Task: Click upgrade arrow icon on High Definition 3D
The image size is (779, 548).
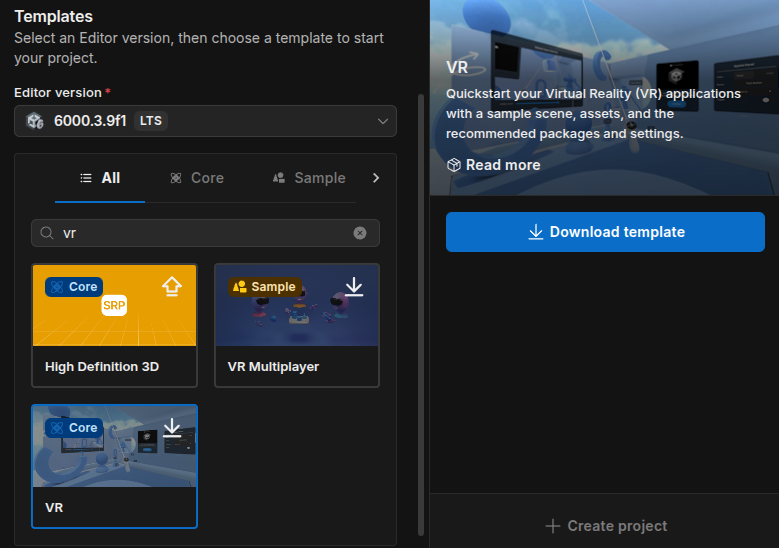Action: tap(172, 287)
